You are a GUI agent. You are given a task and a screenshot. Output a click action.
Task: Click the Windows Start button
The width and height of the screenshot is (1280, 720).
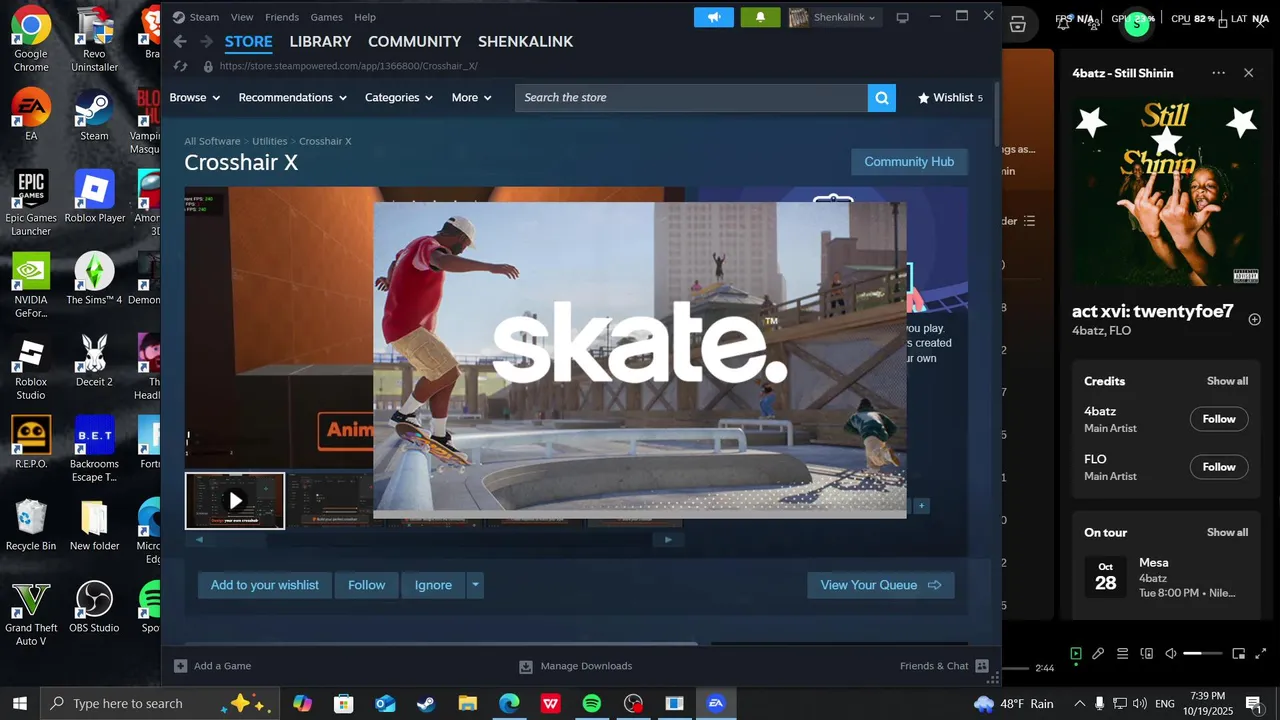click(x=20, y=704)
